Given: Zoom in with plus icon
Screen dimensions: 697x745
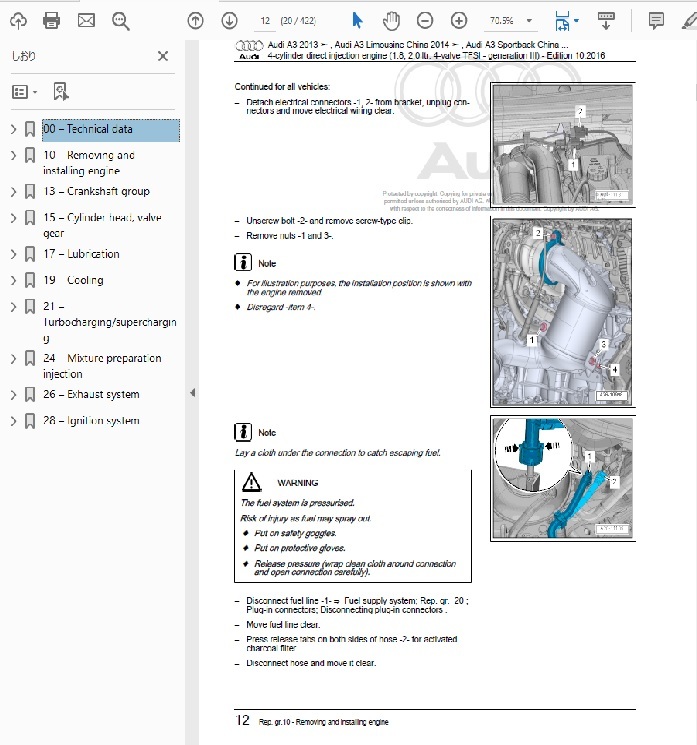Looking at the screenshot, I should tap(458, 21).
